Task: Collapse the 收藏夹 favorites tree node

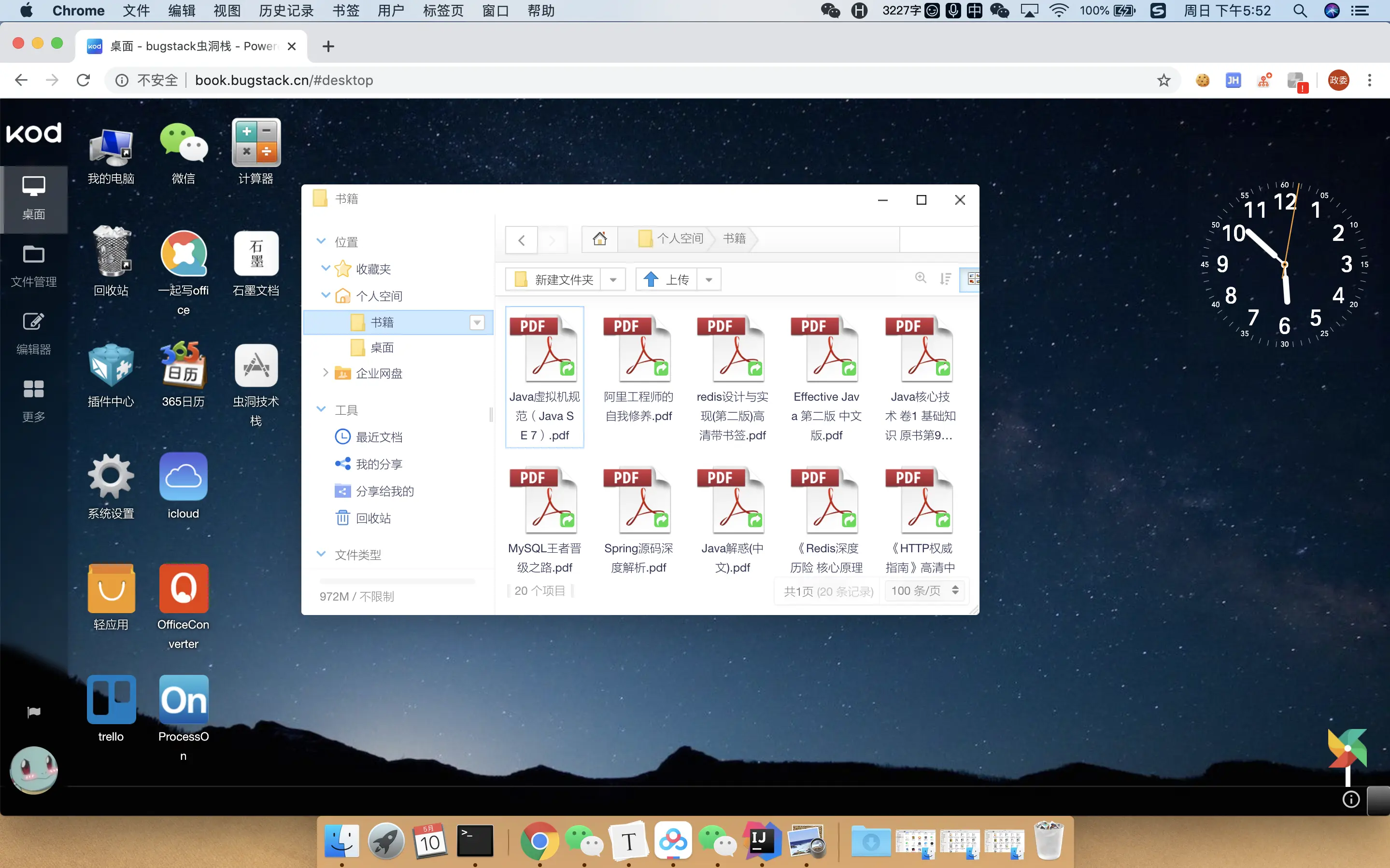Action: point(326,269)
